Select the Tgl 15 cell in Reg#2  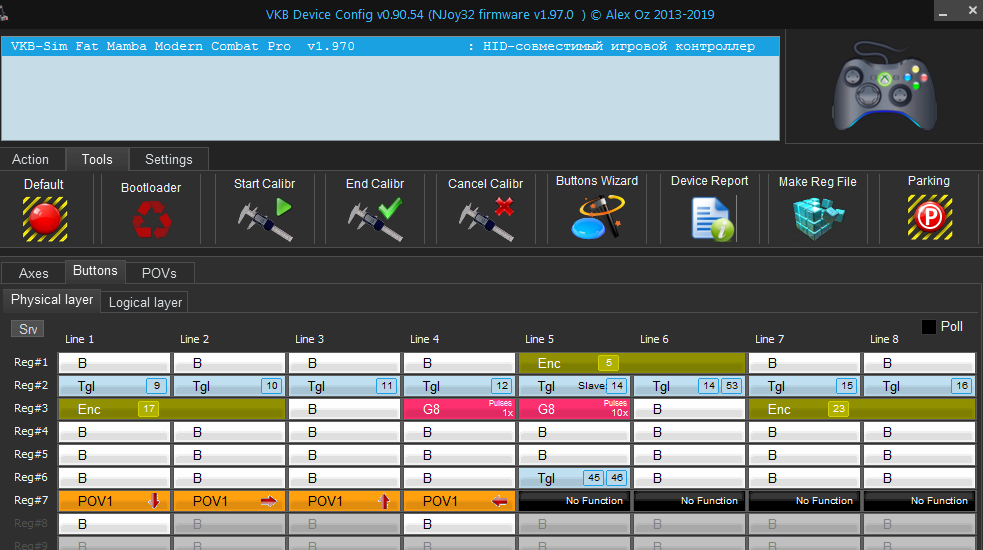(804, 386)
